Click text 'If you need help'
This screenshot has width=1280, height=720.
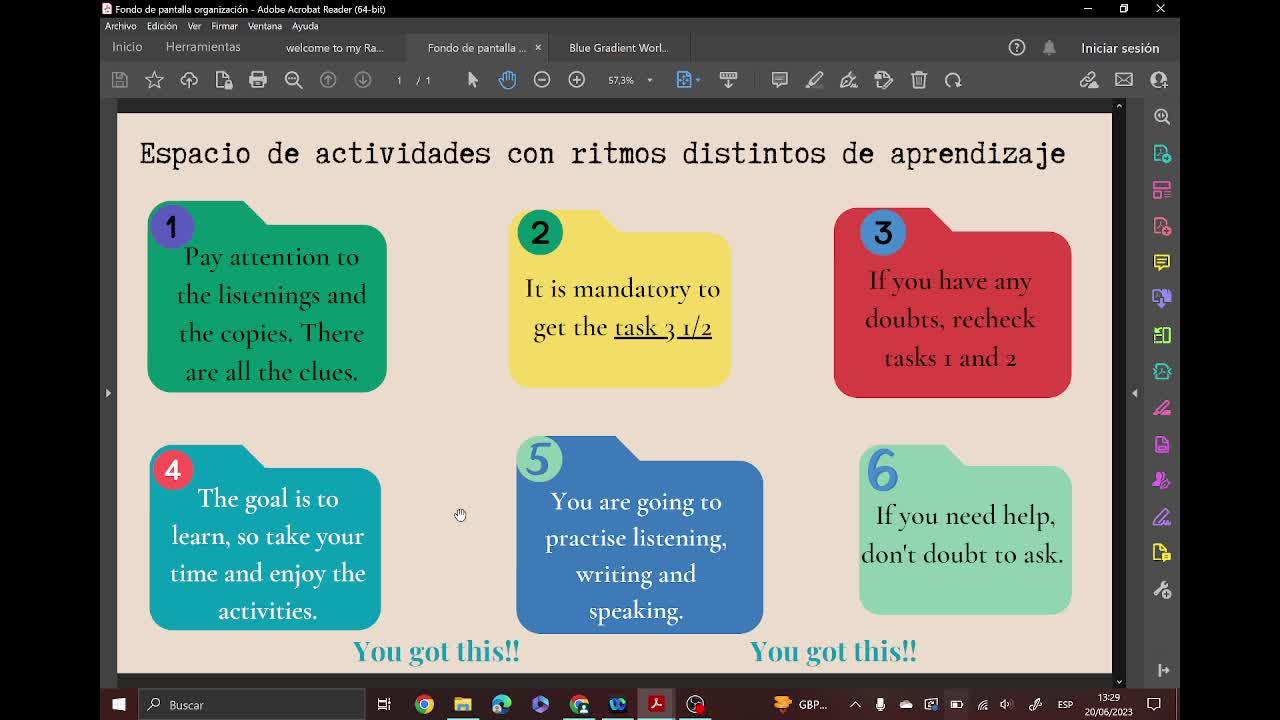coord(965,515)
